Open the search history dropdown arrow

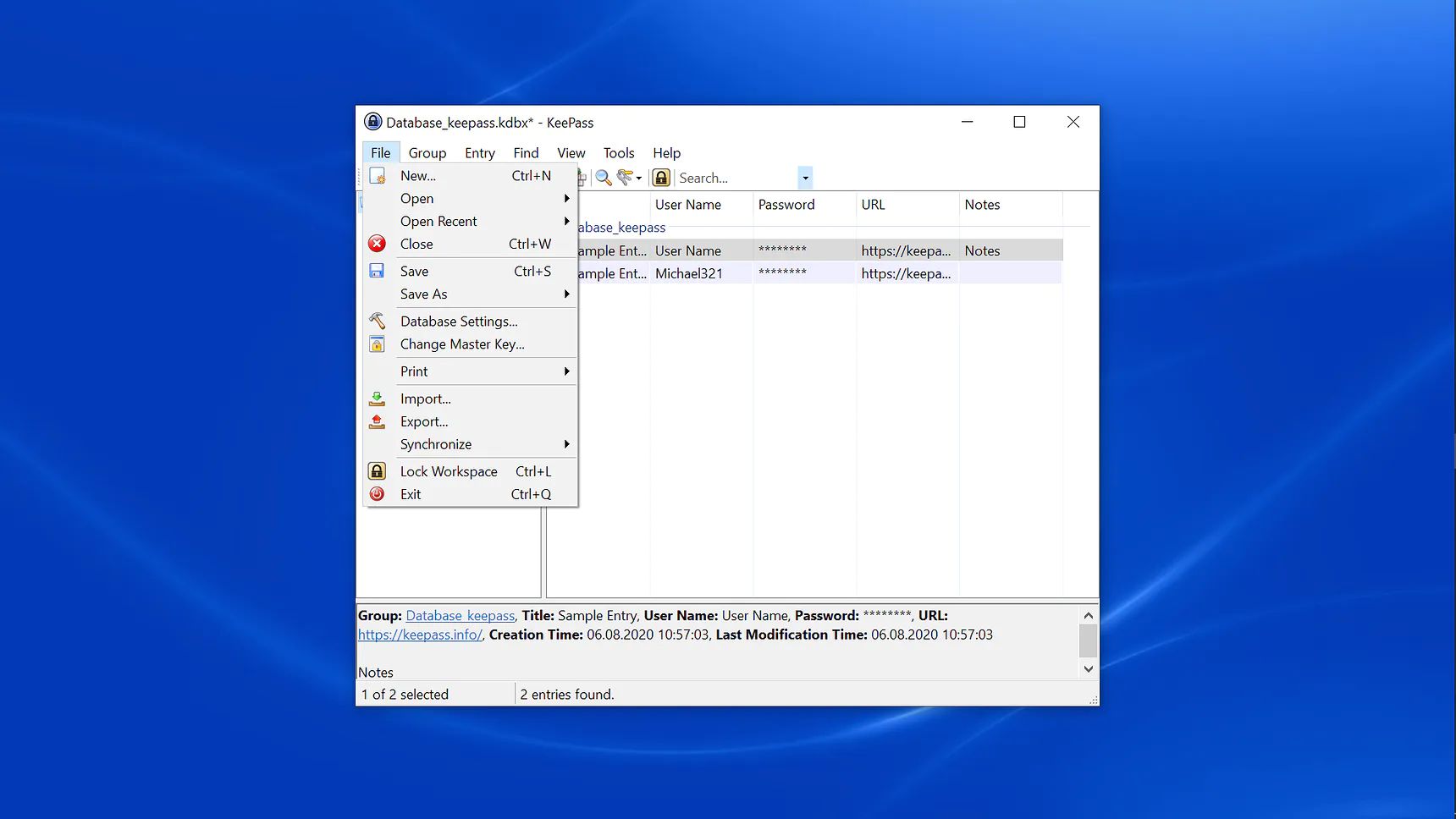805,178
